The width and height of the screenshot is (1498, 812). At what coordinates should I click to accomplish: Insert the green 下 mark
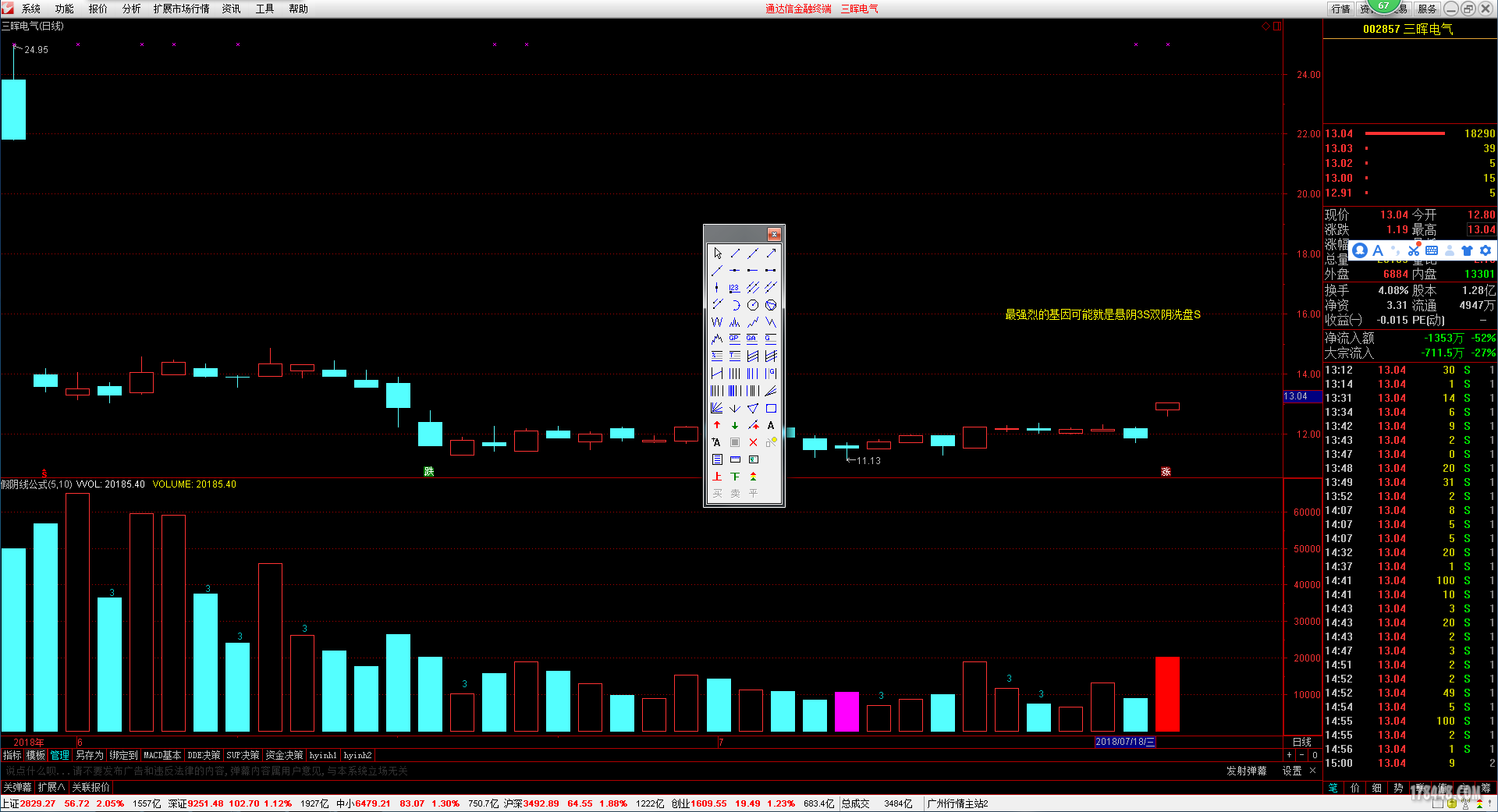[x=735, y=477]
